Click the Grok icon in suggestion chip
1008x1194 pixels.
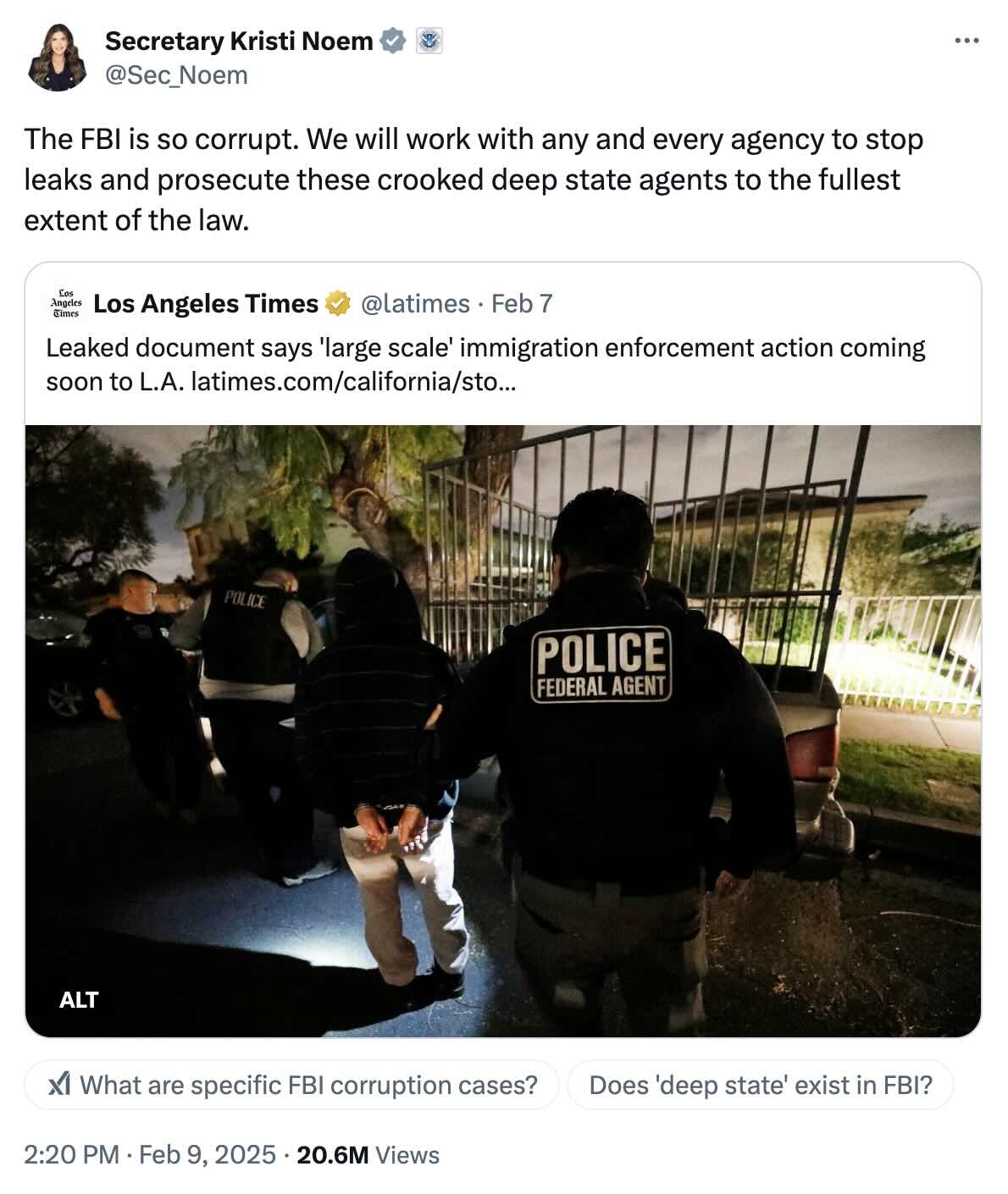[x=58, y=1085]
